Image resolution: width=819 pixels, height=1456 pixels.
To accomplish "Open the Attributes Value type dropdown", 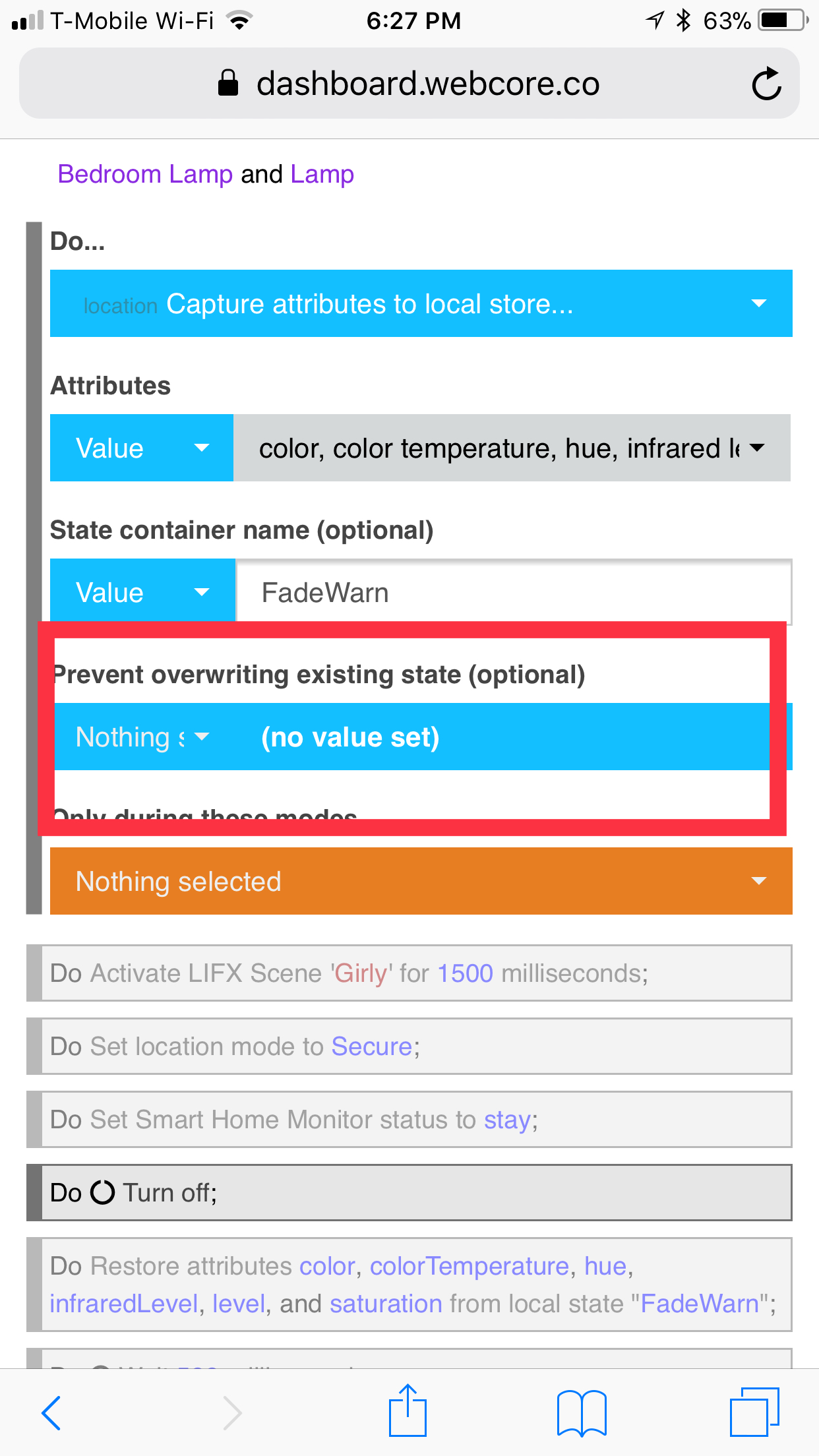I will tap(142, 448).
